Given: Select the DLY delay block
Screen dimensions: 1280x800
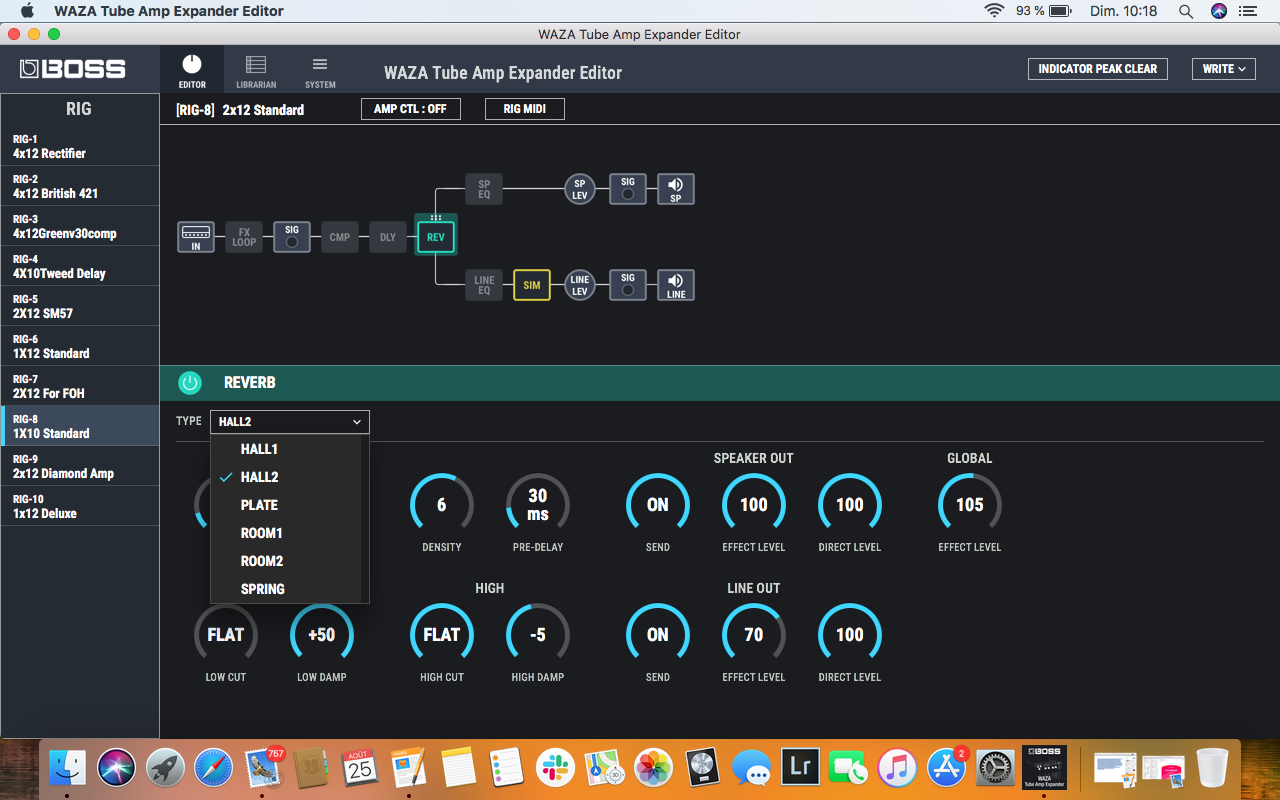Looking at the screenshot, I should (387, 237).
